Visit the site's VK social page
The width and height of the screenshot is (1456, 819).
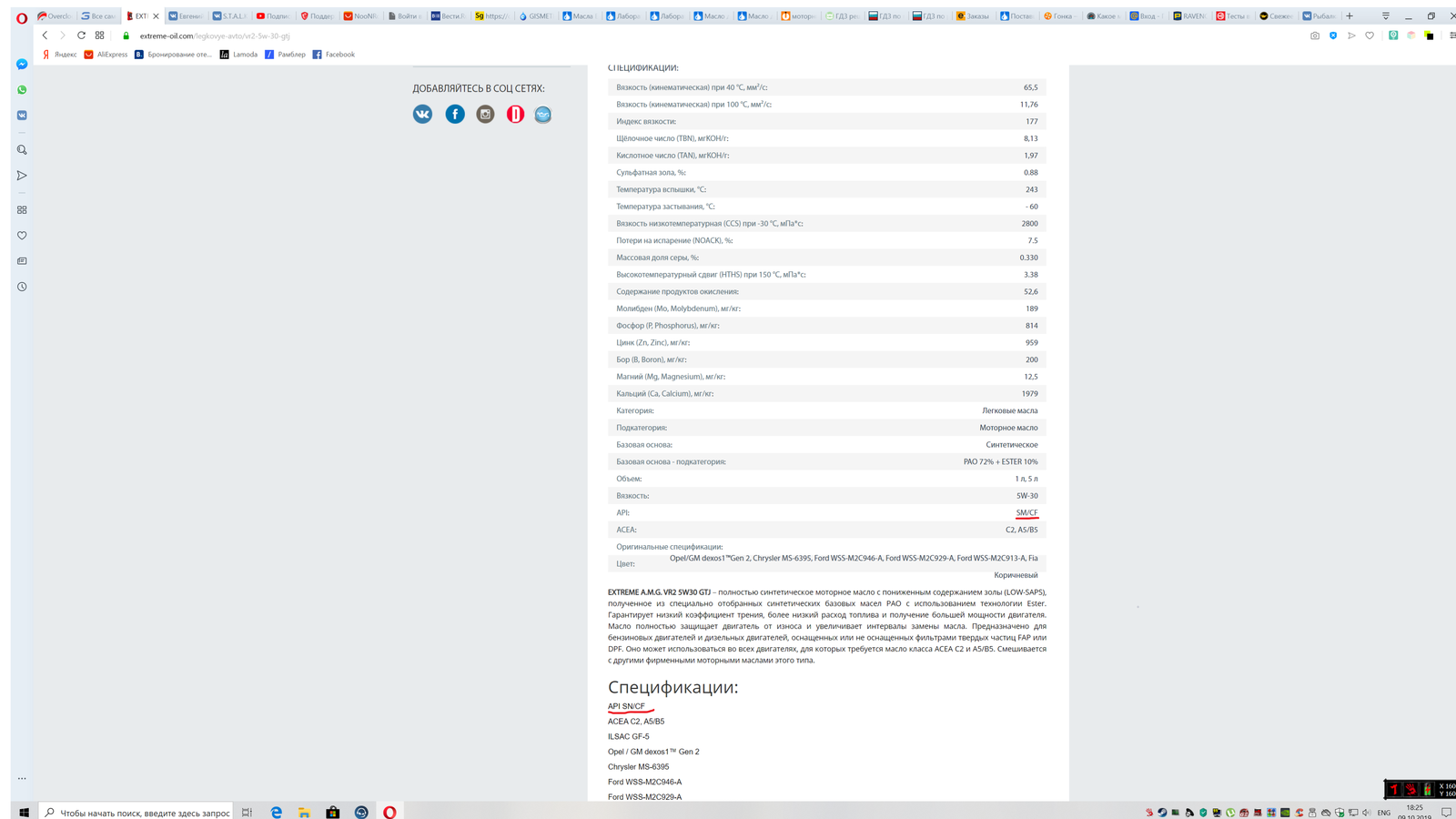pyautogui.click(x=422, y=114)
